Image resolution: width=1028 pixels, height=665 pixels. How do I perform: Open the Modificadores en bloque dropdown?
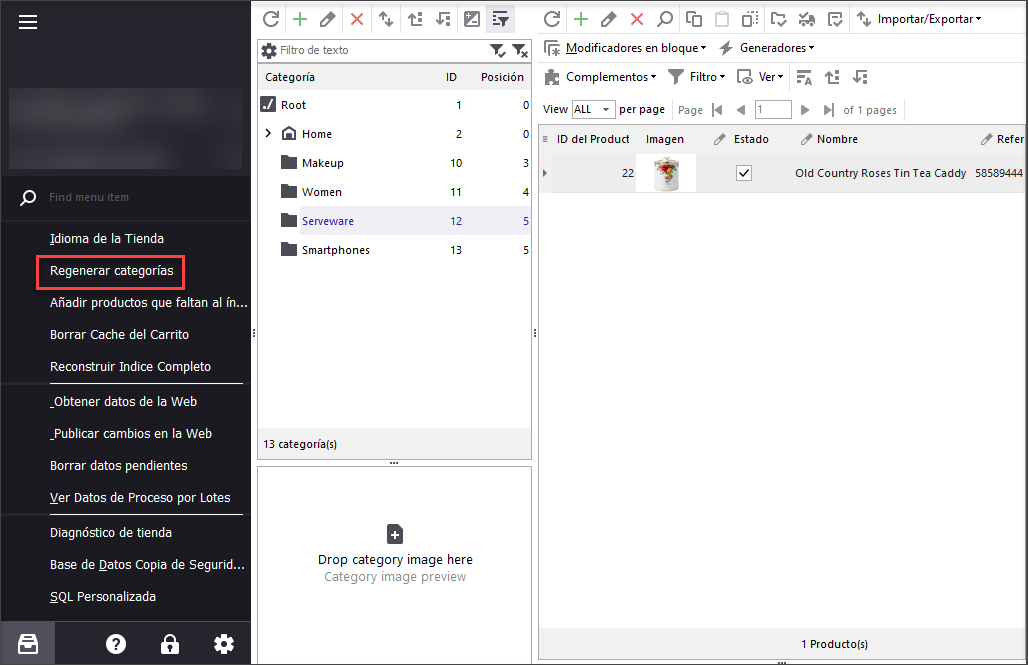click(x=625, y=48)
